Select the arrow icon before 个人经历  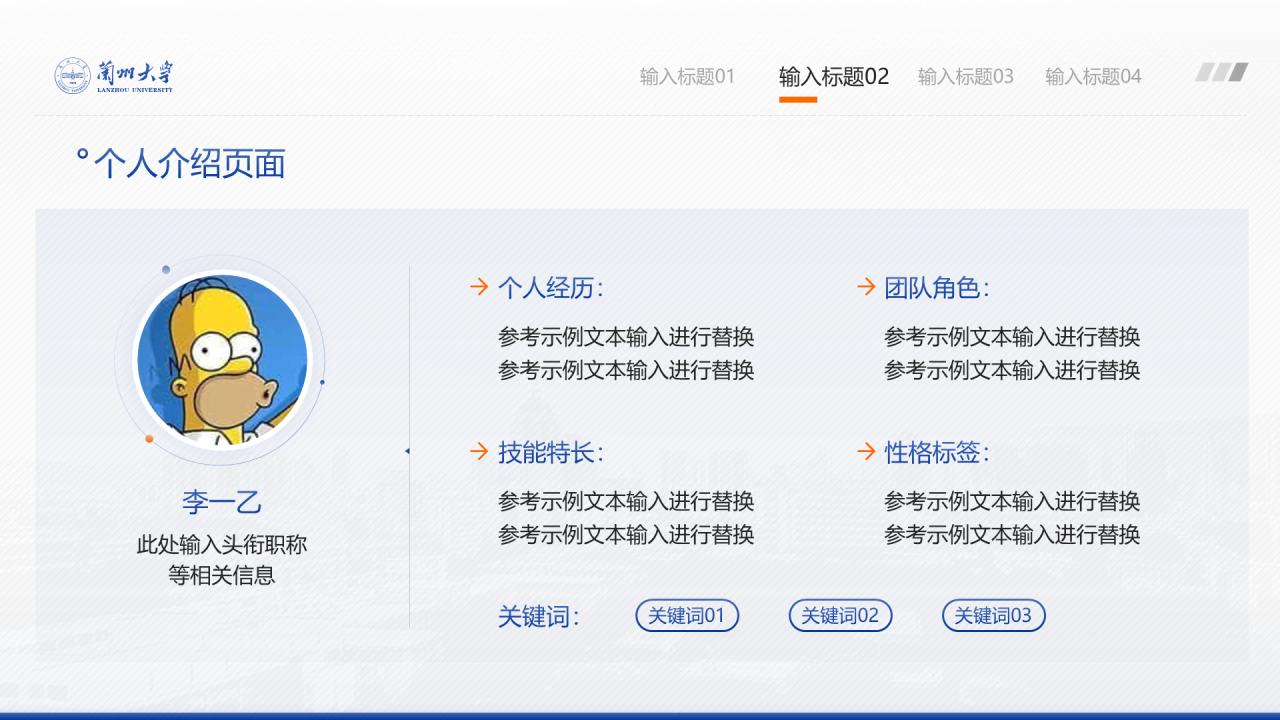(x=480, y=287)
